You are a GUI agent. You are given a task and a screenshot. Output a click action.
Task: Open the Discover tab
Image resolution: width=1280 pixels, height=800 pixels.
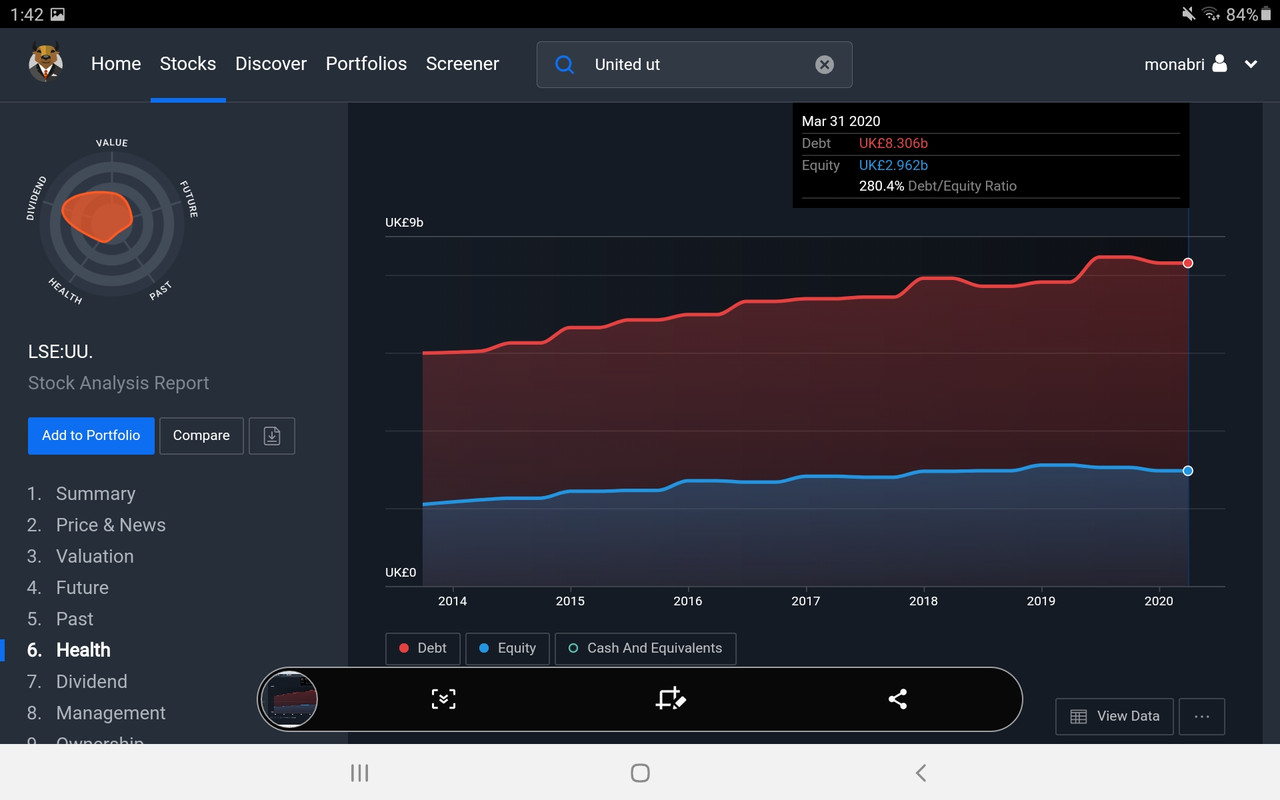271,64
